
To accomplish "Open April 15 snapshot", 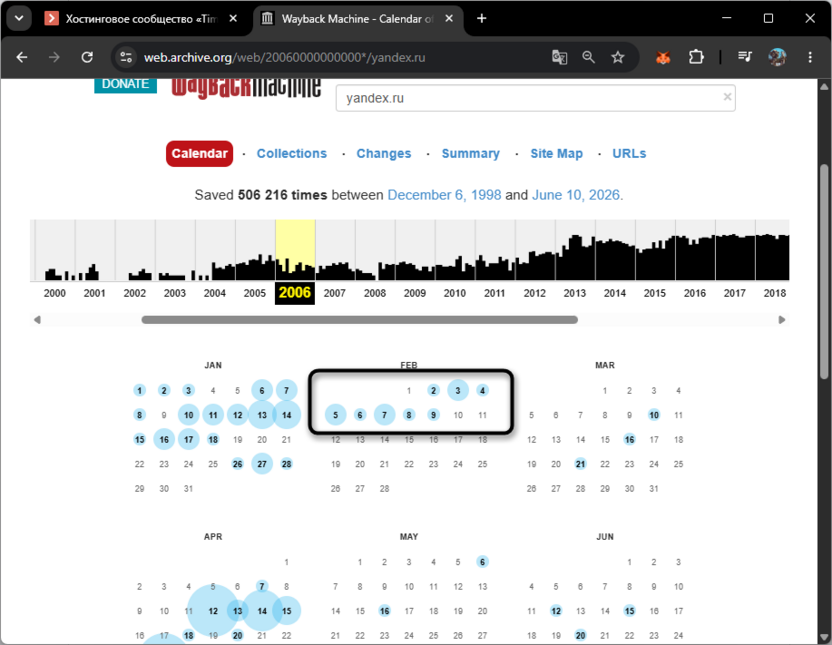I will click(x=287, y=611).
